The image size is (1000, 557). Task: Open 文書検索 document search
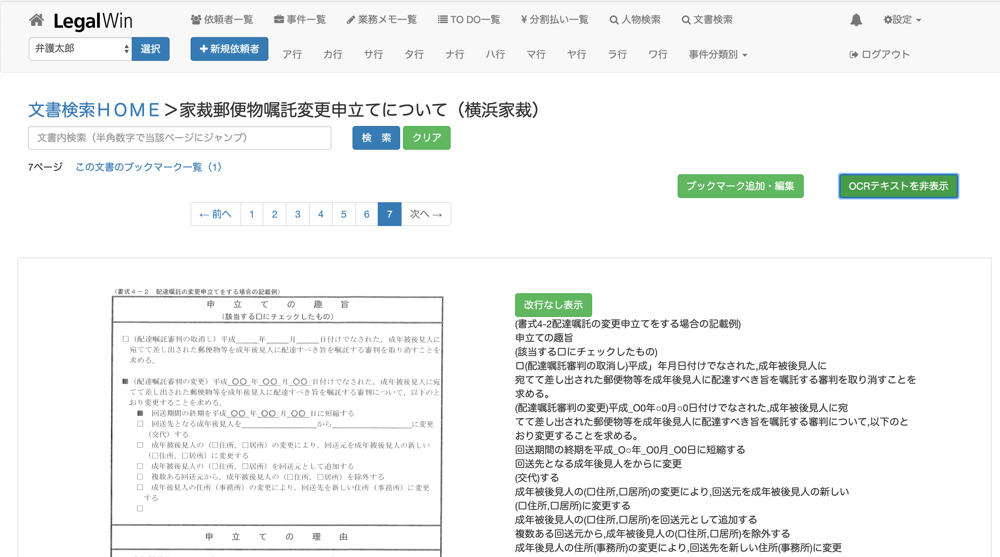tap(707, 20)
